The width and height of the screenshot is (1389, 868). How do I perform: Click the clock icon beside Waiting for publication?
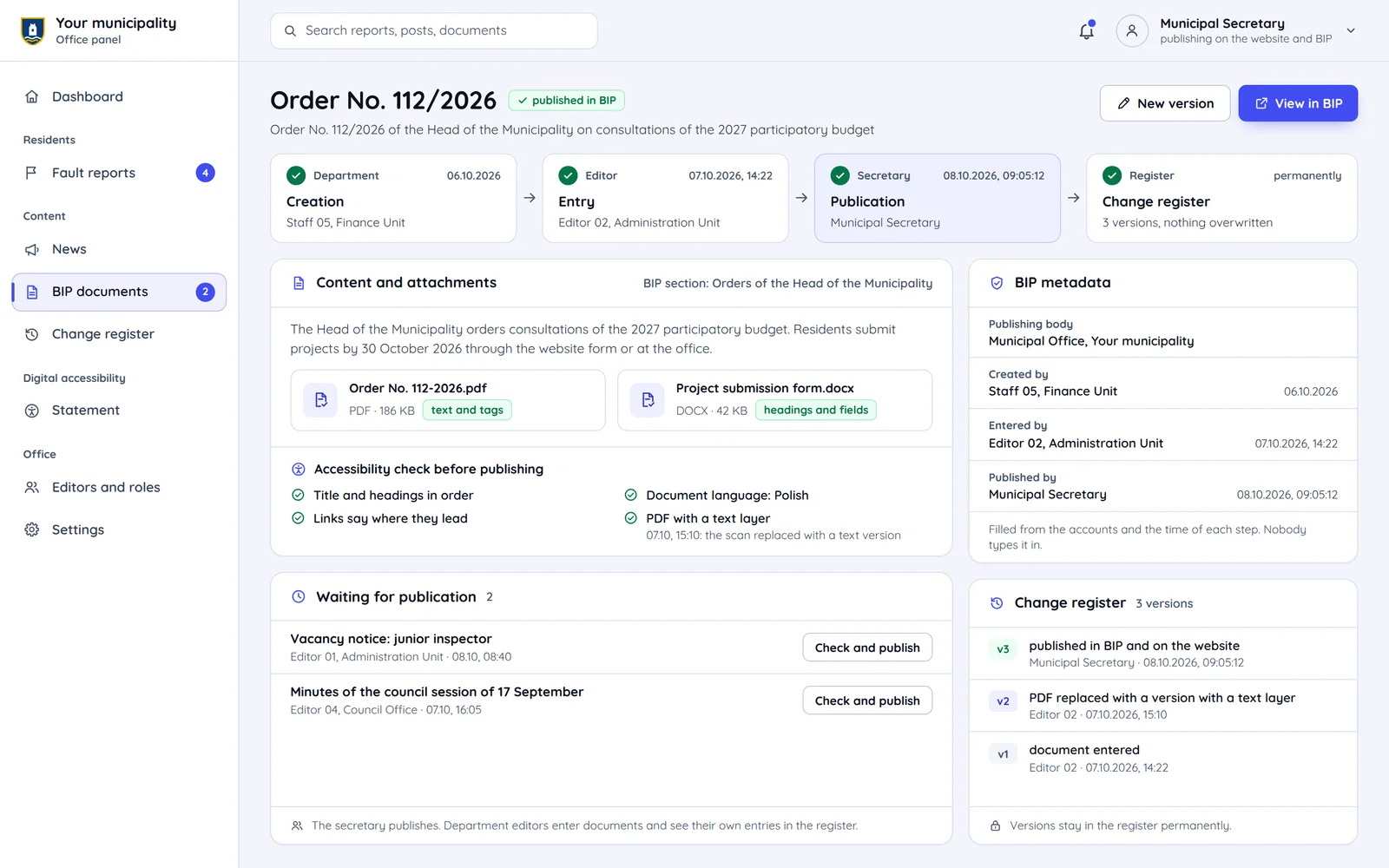(x=299, y=597)
